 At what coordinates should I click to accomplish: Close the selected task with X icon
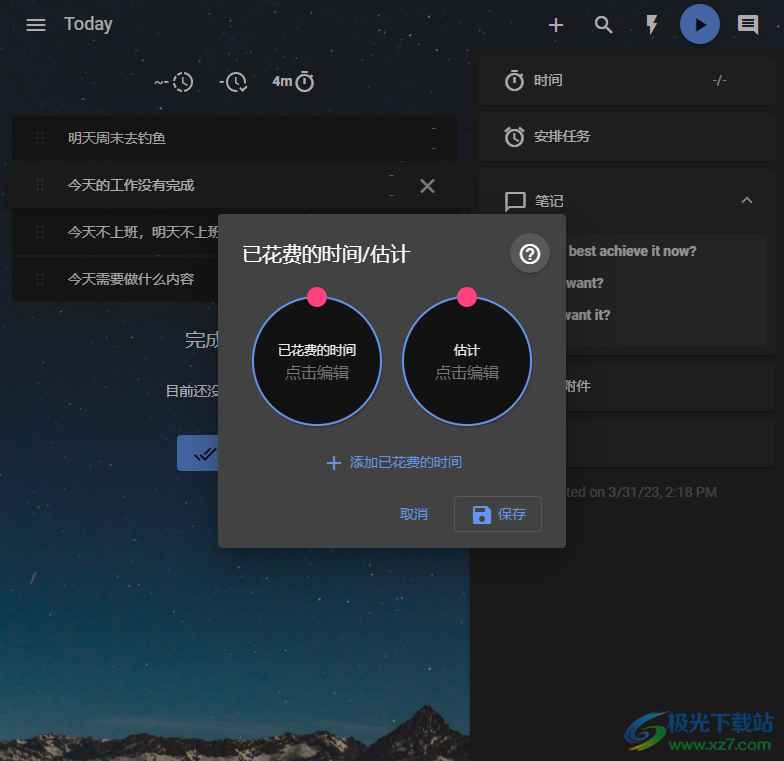pyautogui.click(x=427, y=186)
